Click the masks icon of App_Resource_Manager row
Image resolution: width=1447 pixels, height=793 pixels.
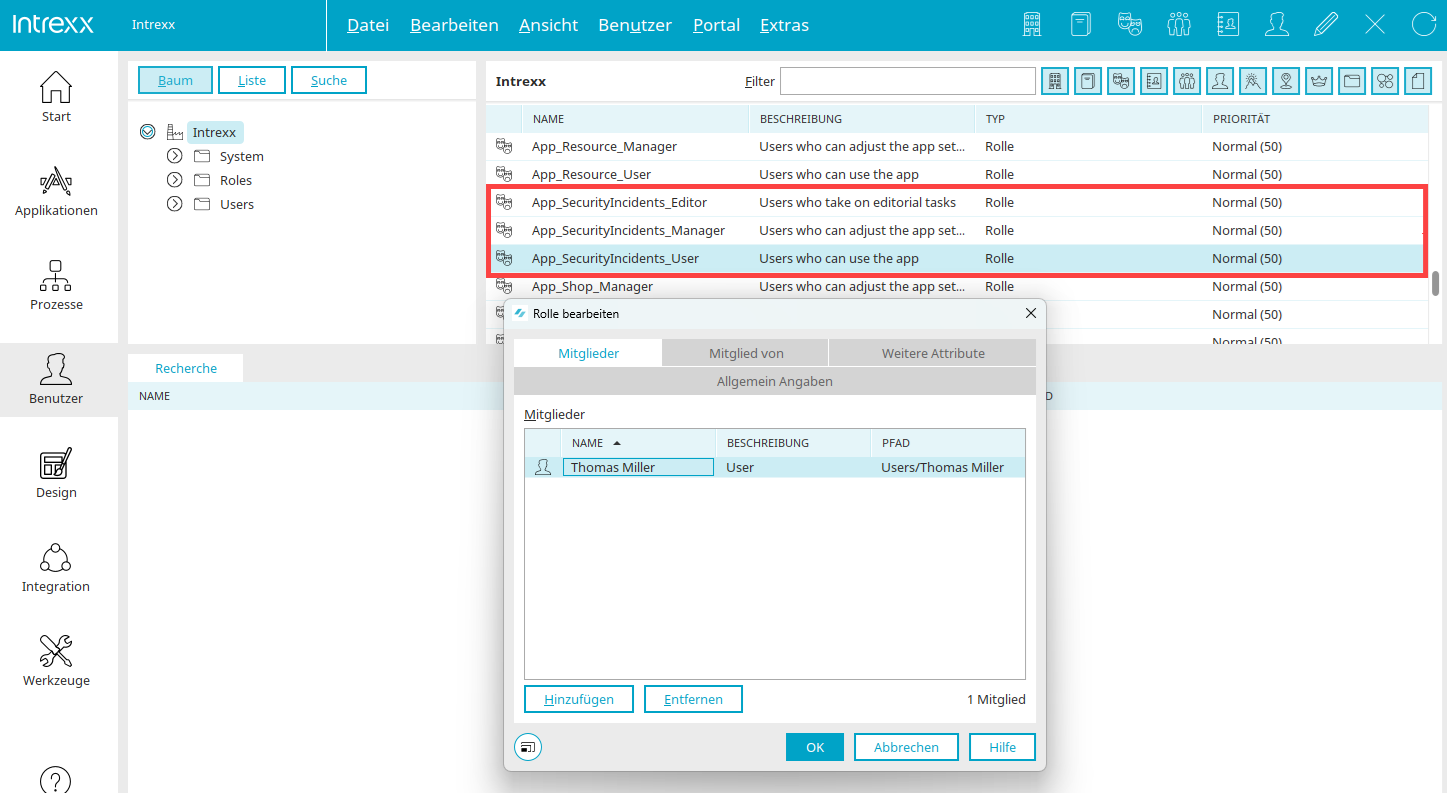click(x=504, y=146)
